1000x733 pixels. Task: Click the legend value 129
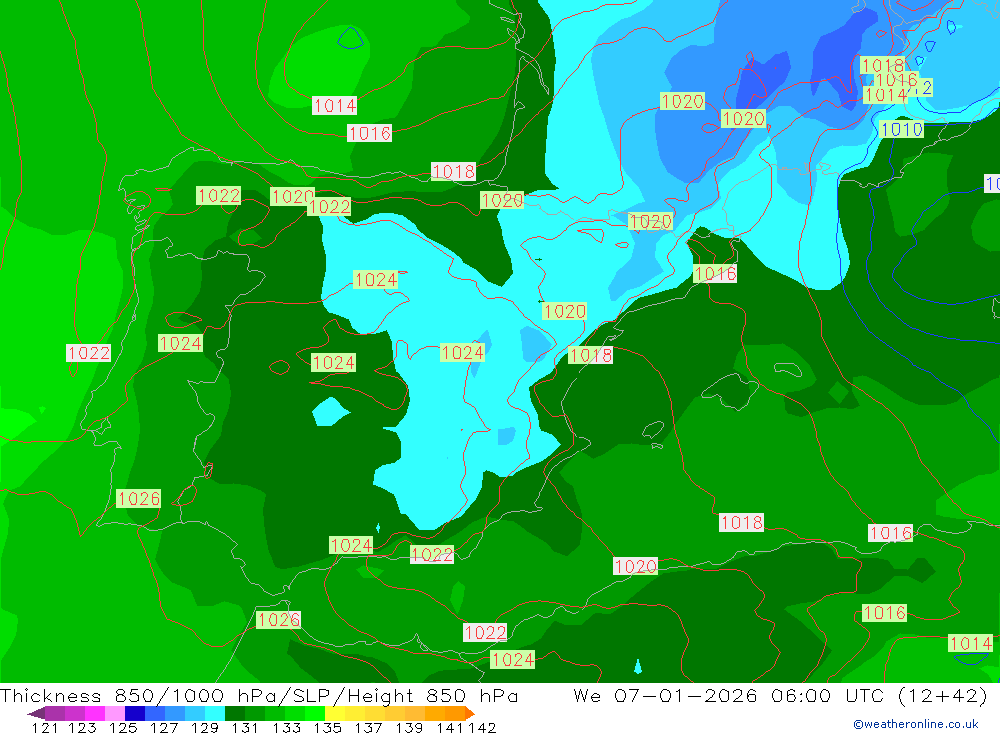(x=205, y=727)
